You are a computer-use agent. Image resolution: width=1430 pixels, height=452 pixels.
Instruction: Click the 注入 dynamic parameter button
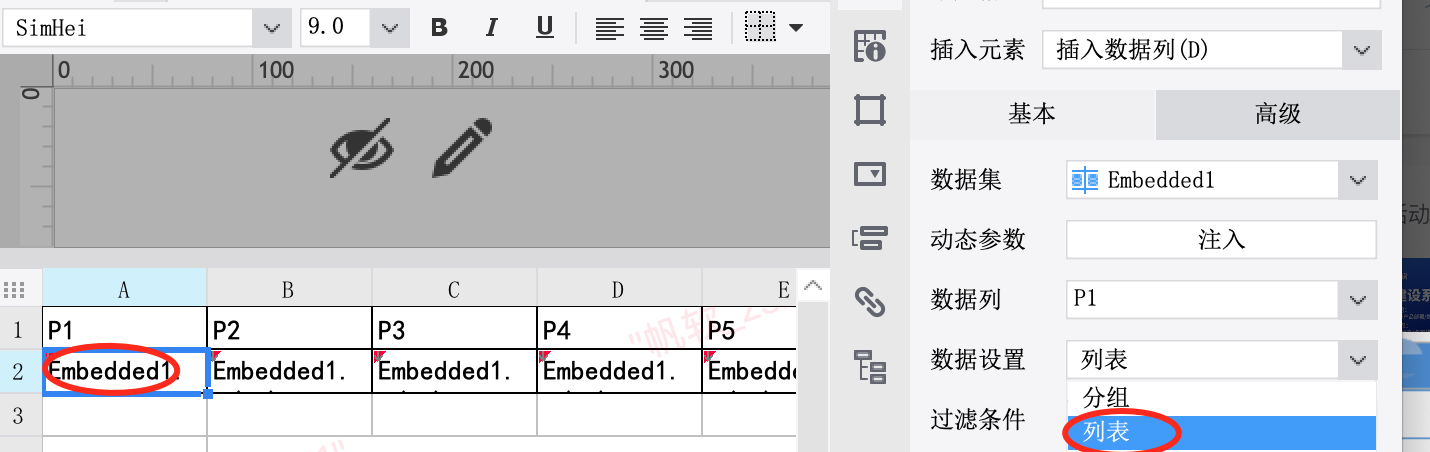1221,240
